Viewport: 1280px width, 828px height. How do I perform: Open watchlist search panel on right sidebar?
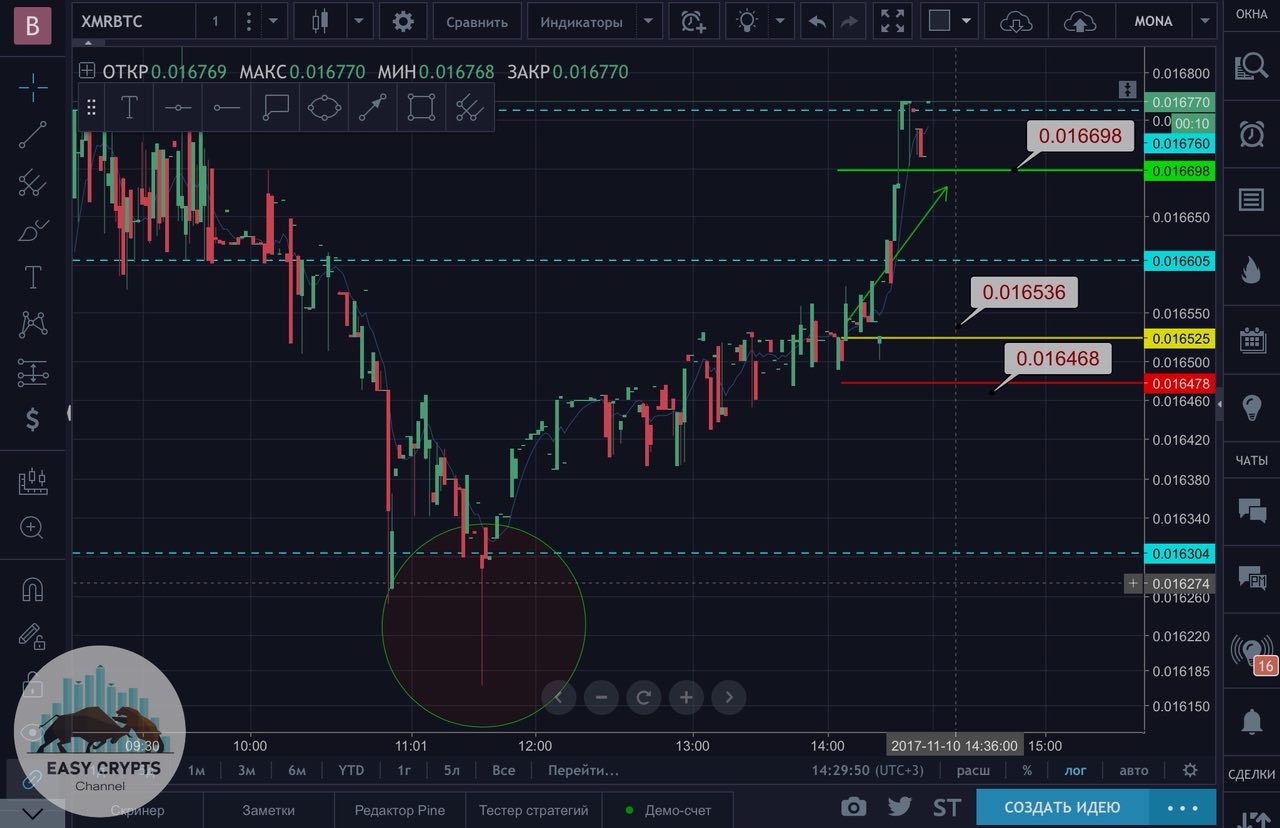click(1251, 66)
